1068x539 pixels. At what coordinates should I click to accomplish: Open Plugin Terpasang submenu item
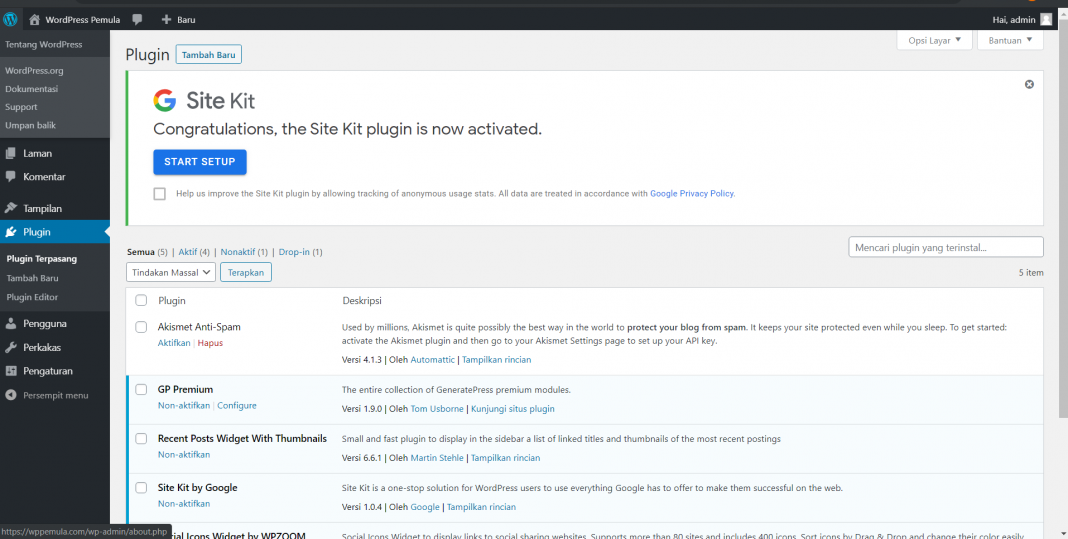tap(42, 259)
